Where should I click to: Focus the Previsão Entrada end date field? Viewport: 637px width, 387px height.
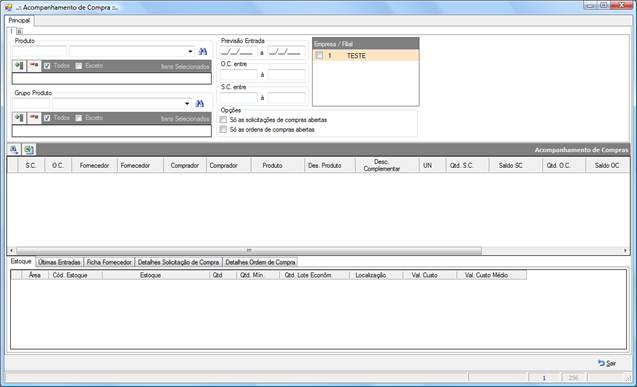[286, 52]
